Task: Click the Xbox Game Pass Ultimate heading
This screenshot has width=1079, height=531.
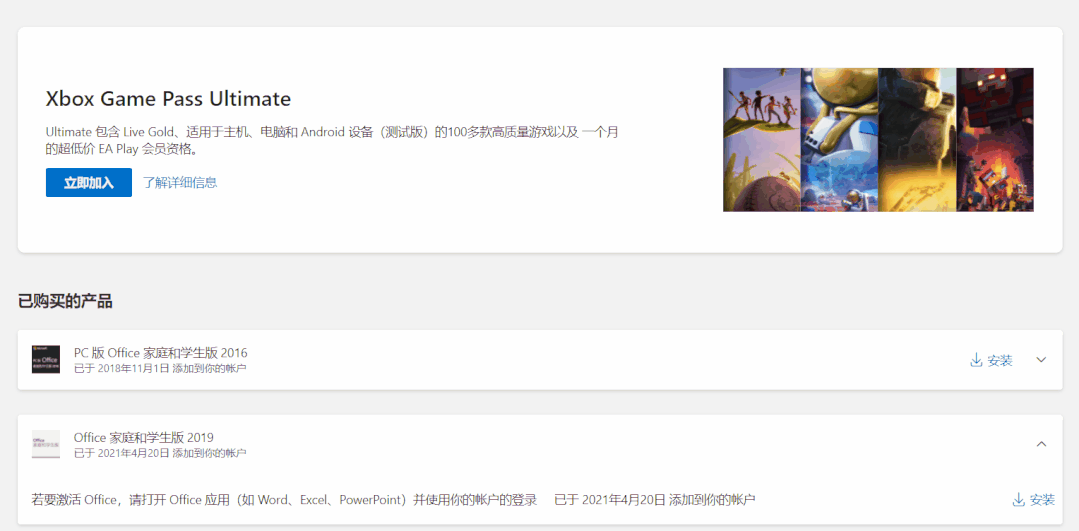Action: coord(169,99)
